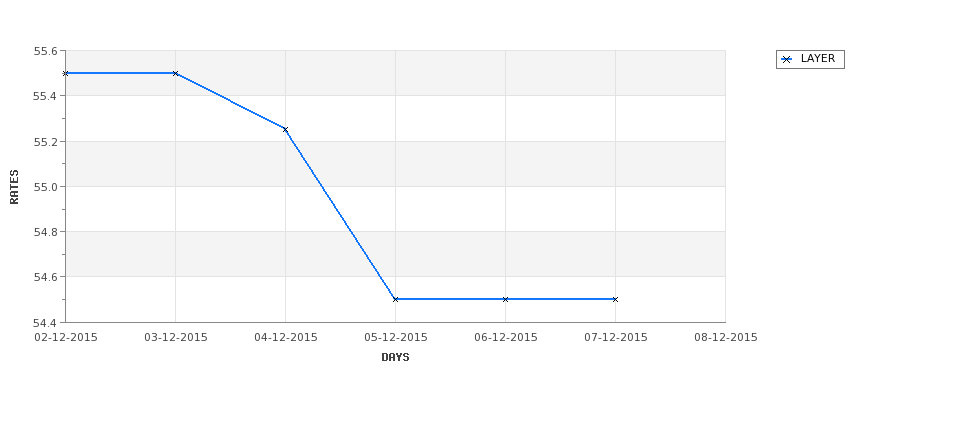Click the LAYER legend marker icon
The height and width of the screenshot is (429, 975).
(787, 60)
